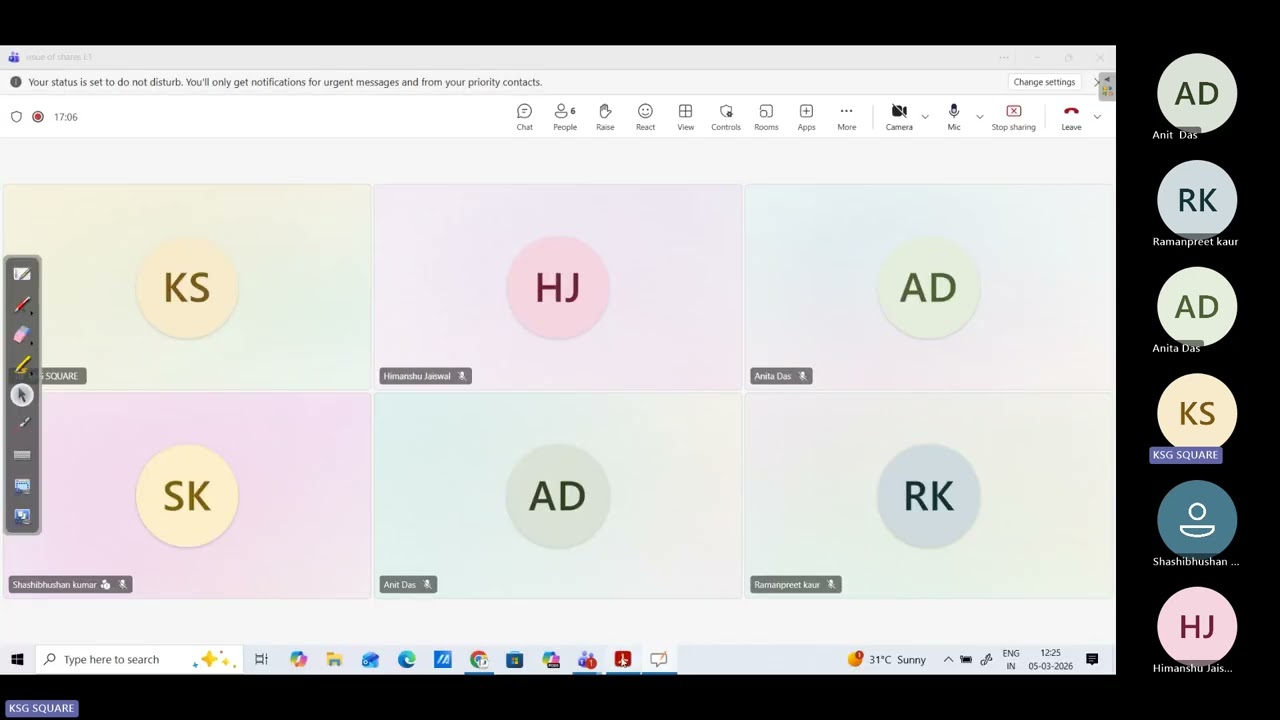Click the screen capture tool icon
This screenshot has height=720, width=1280.
pyautogui.click(x=22, y=486)
